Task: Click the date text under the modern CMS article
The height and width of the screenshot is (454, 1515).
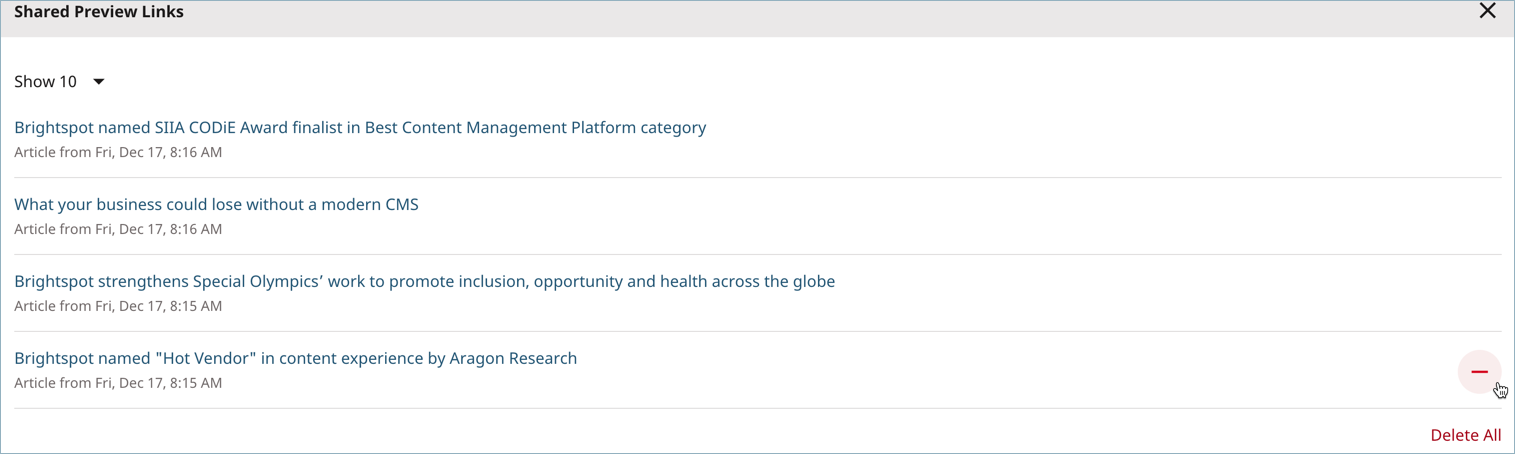Action: [x=118, y=230]
